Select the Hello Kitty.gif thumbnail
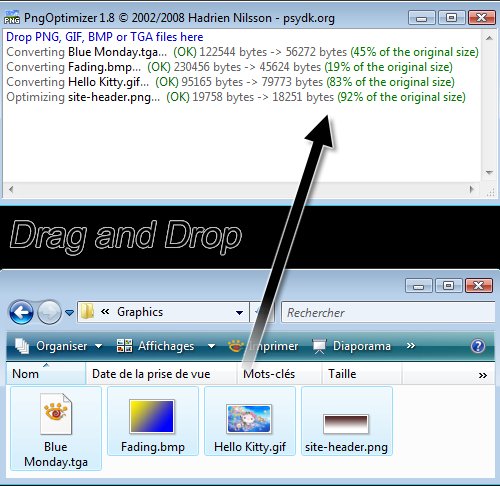The height and width of the screenshot is (486, 500). (x=249, y=419)
